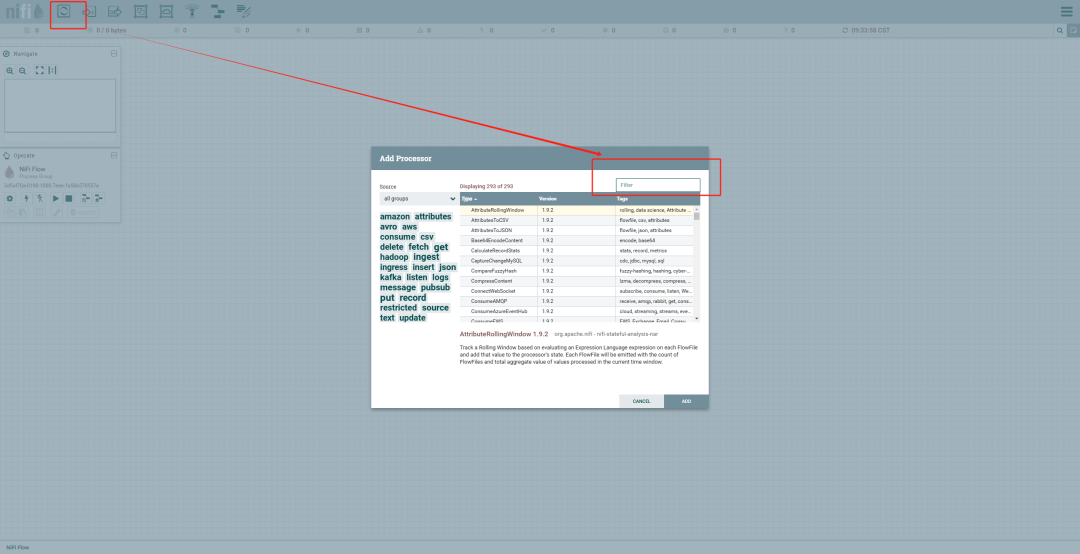Sort processors by Tags column
The width and height of the screenshot is (1080, 554).
[657, 198]
